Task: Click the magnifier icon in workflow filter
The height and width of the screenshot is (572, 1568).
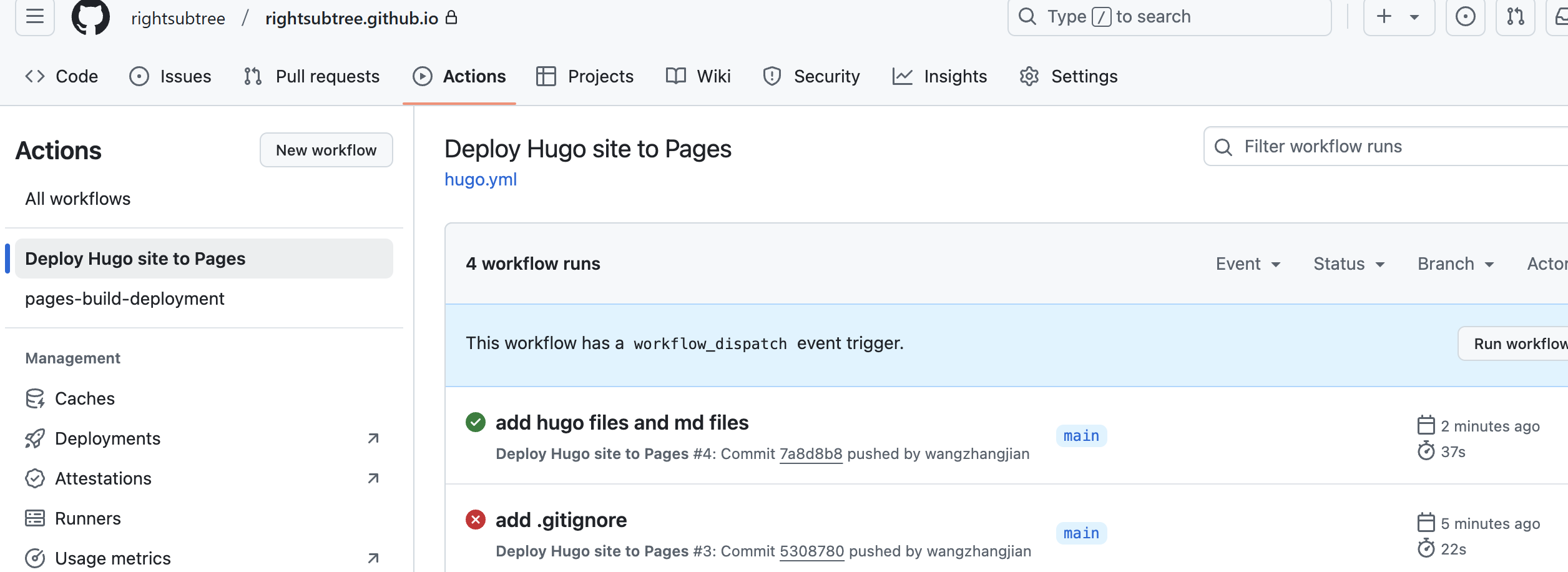Action: [x=1223, y=147]
